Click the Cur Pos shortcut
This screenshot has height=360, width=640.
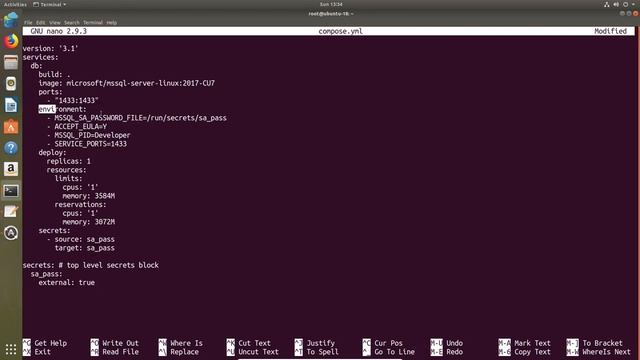point(383,343)
